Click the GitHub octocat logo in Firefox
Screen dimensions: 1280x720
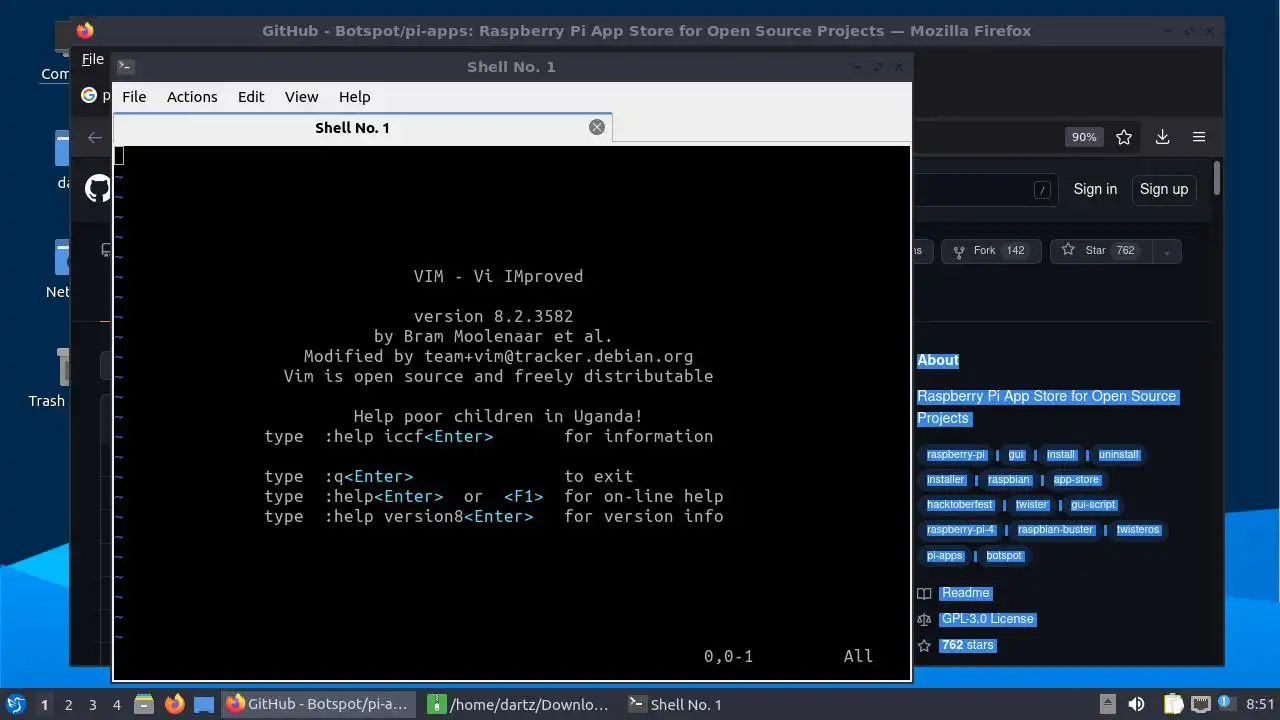(x=98, y=189)
